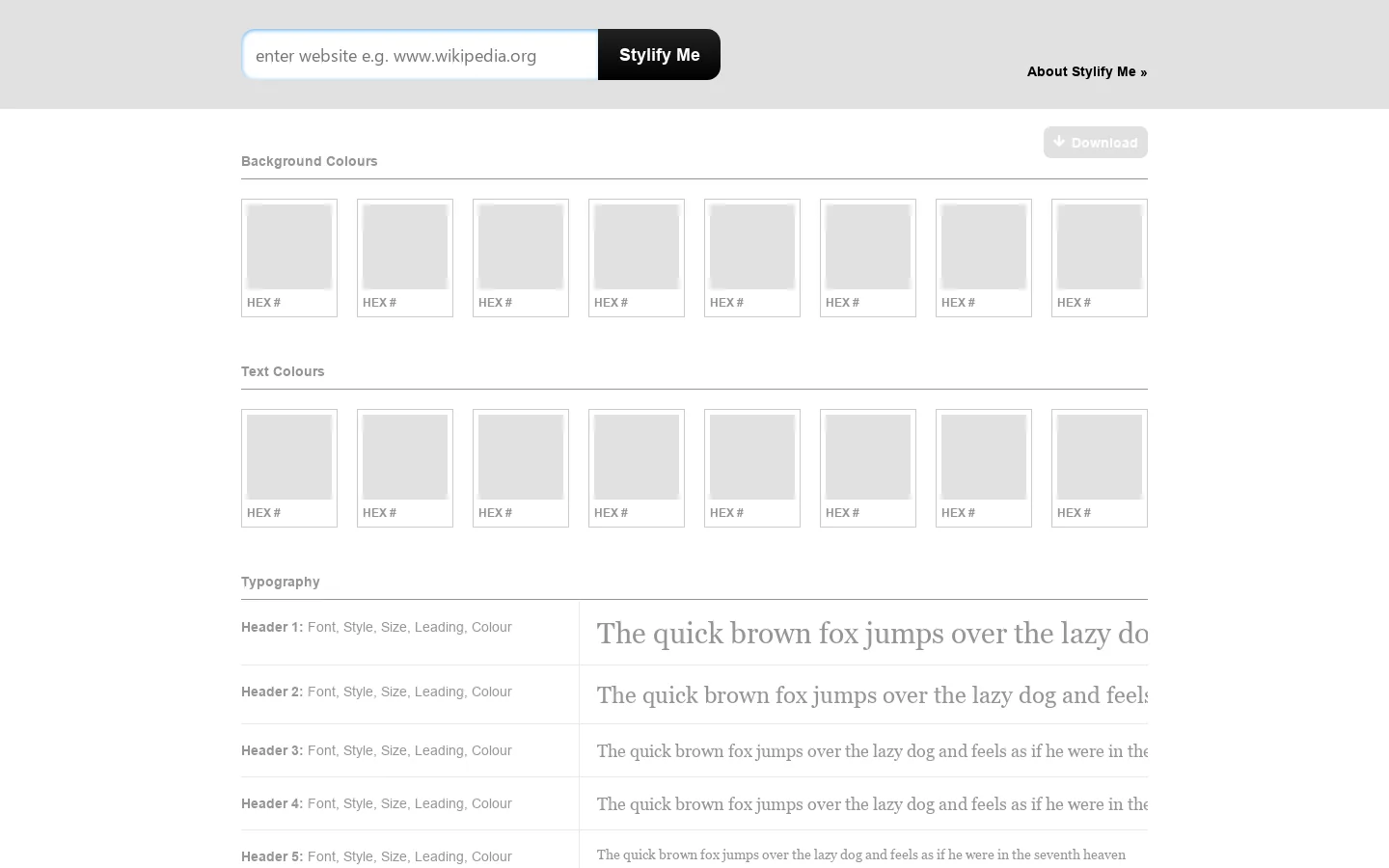Click the Header 1 sample sentence
This screenshot has height=868, width=1389.
872,634
